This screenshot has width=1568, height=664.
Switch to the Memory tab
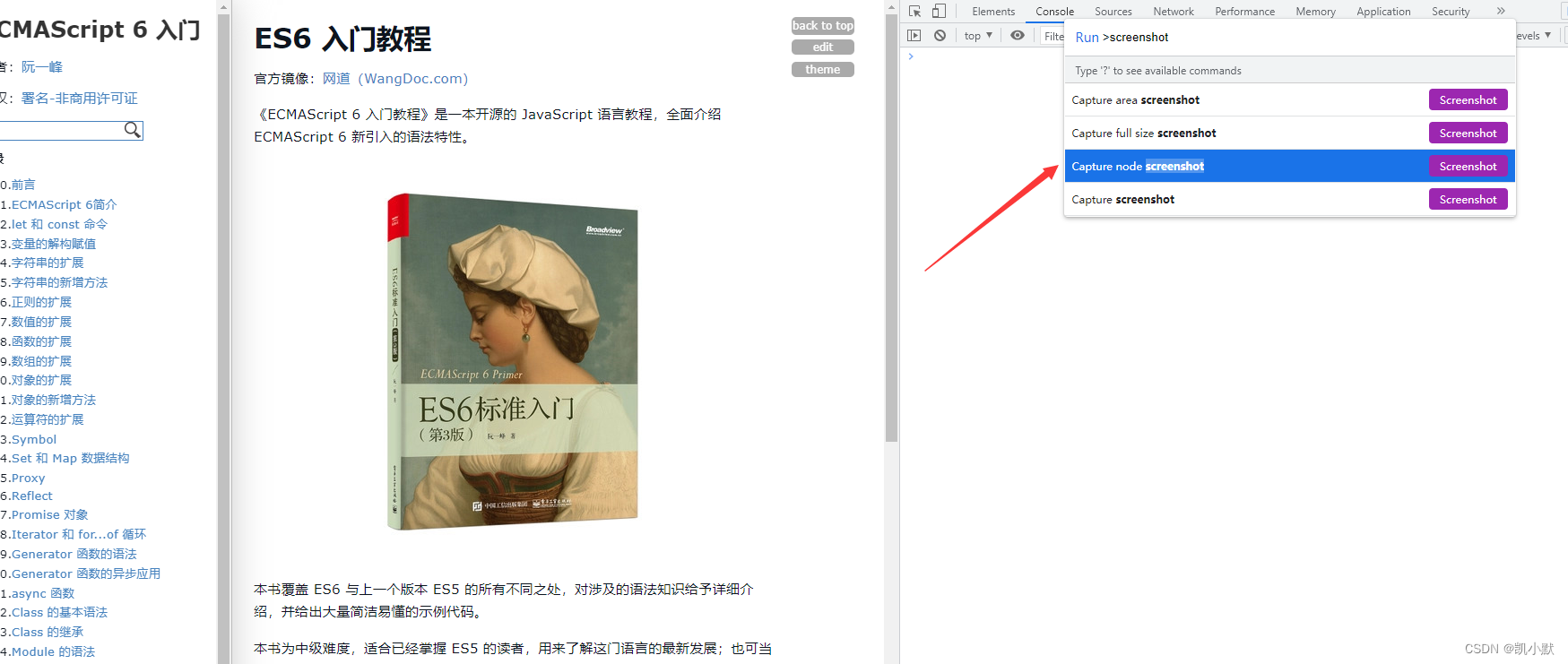(x=1315, y=12)
